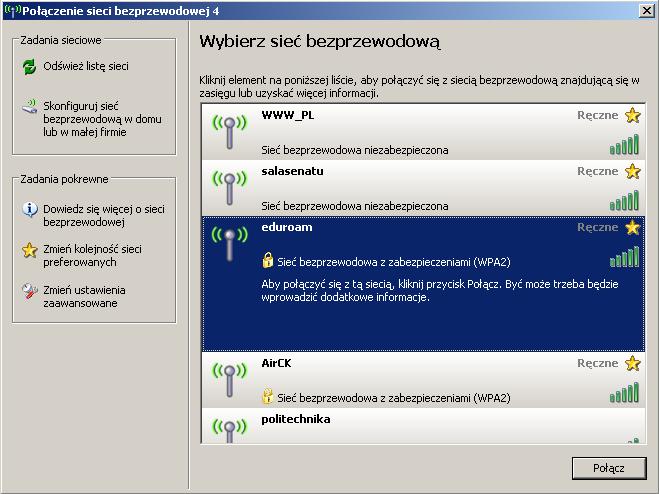Click padlock icon on AirCK row
The width and height of the screenshot is (659, 494).
pyautogui.click(x=267, y=396)
